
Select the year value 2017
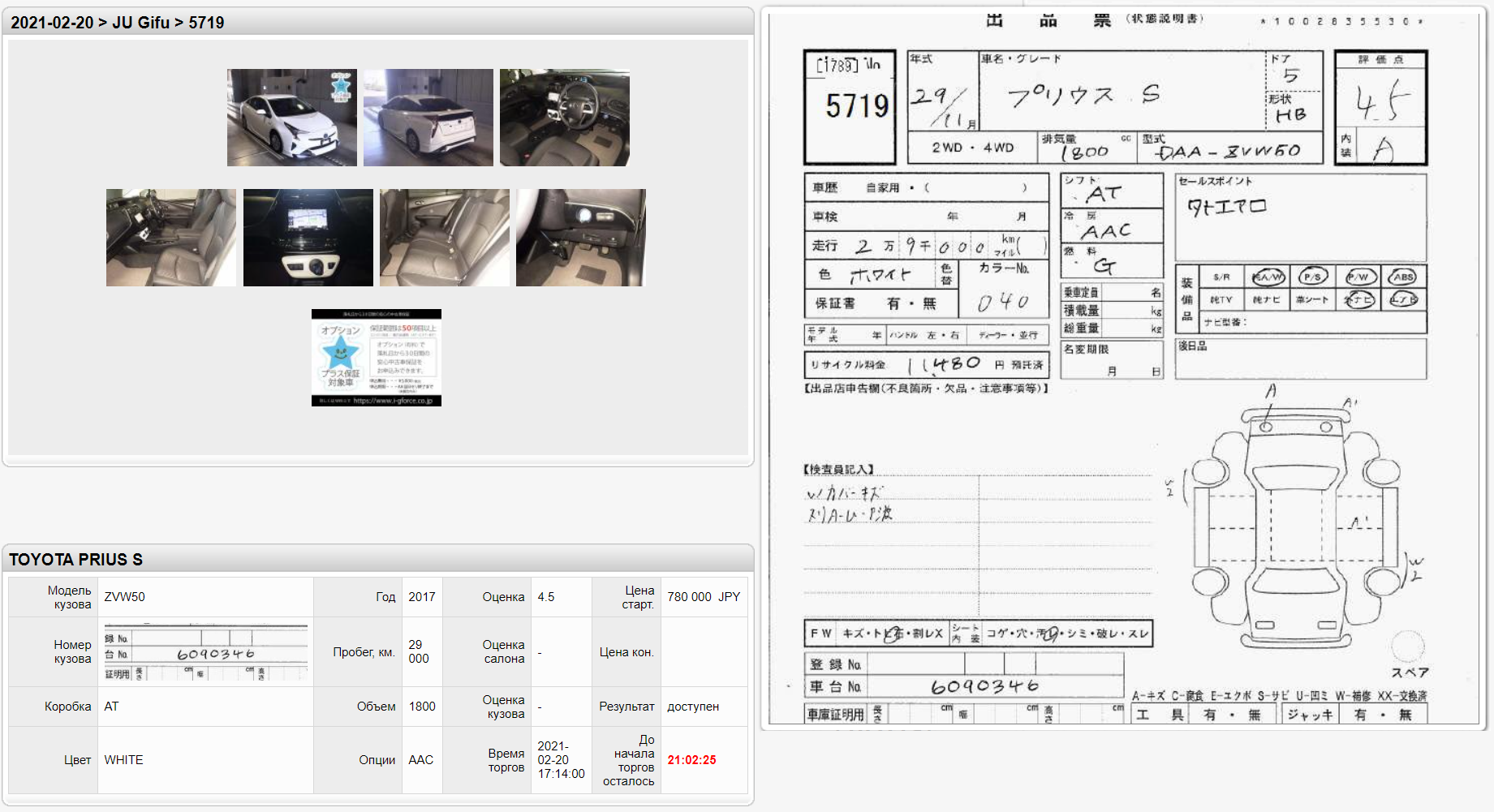coord(422,597)
